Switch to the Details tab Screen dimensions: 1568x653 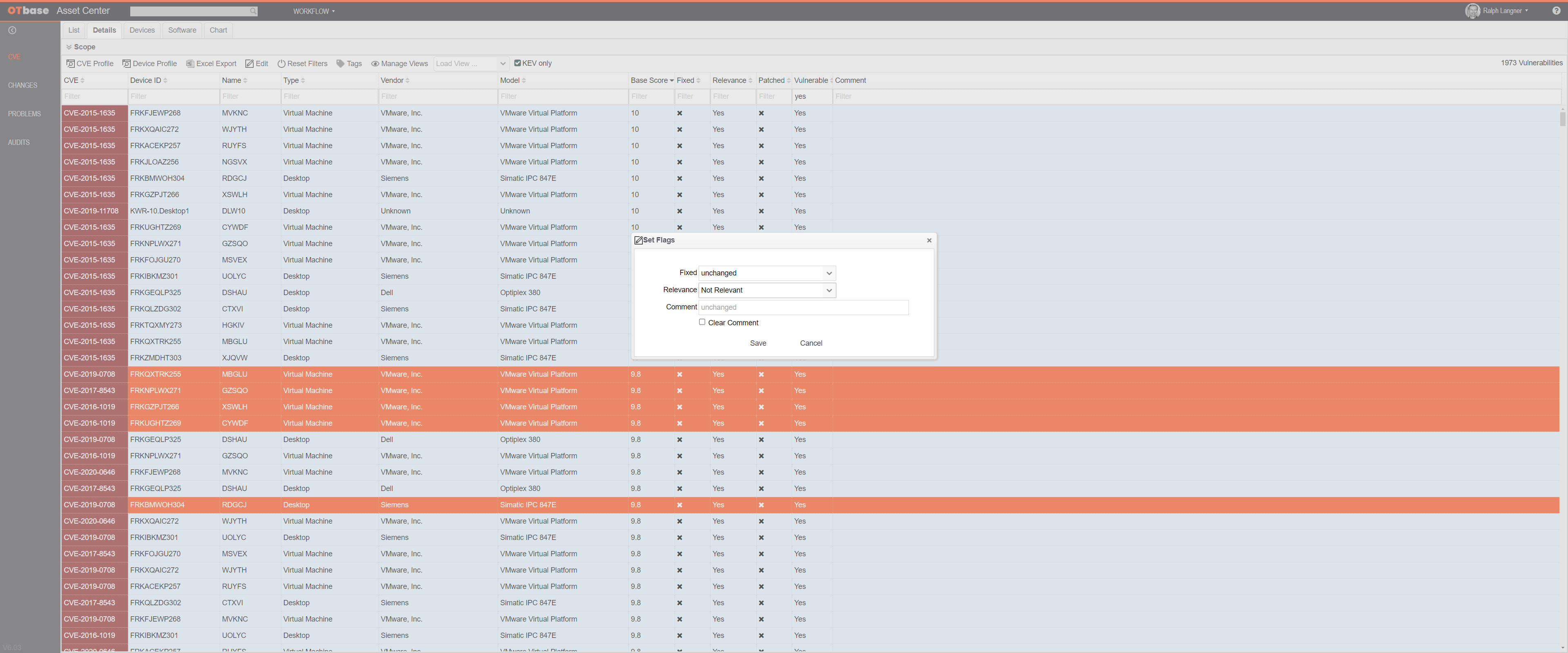(x=104, y=31)
